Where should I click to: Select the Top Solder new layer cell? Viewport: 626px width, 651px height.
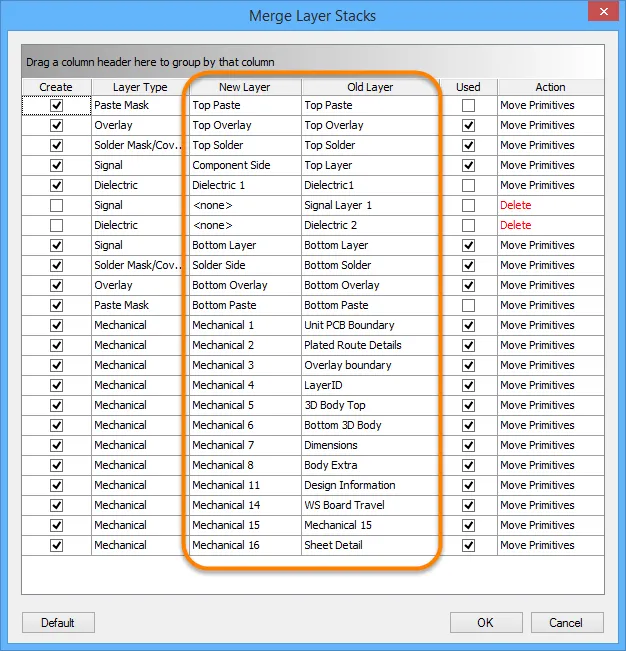(x=245, y=145)
